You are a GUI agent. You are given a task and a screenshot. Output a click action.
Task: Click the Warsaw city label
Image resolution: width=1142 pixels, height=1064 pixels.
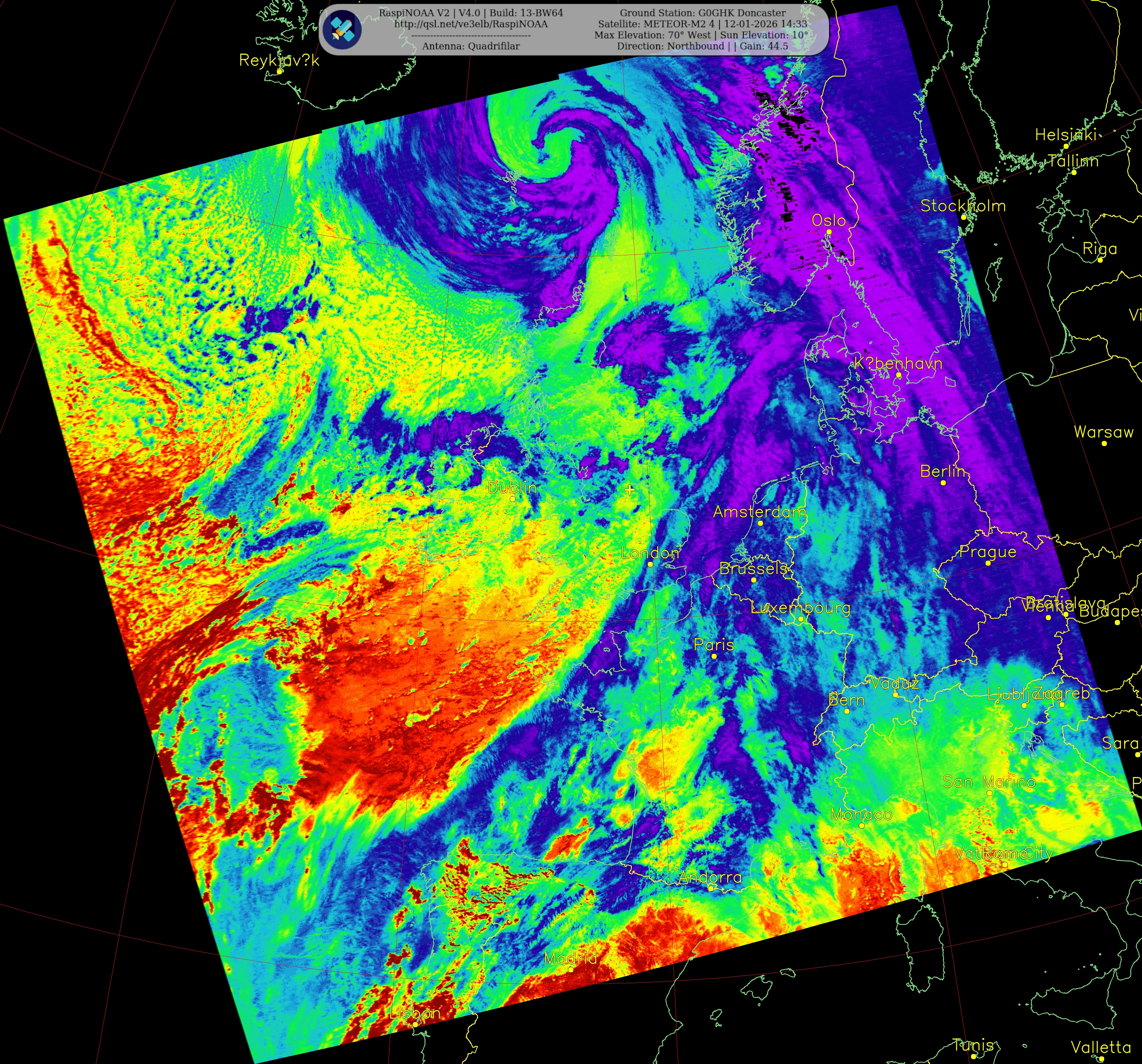1104,432
